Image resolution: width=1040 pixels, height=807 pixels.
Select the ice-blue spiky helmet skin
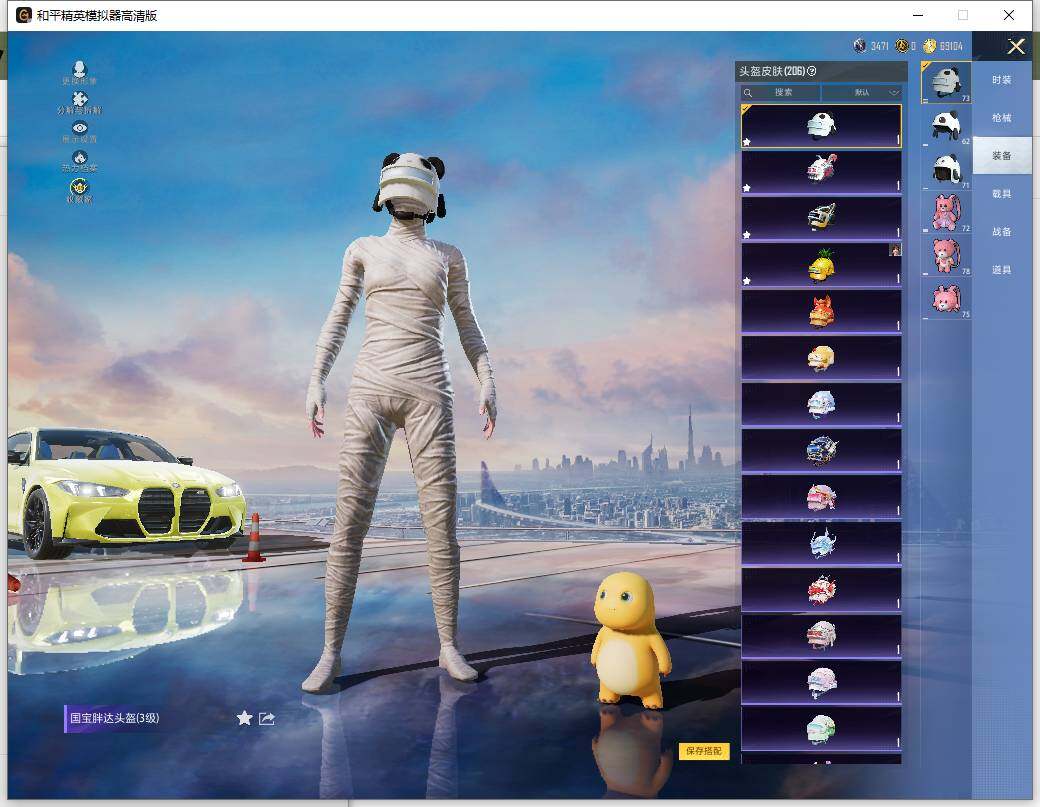821,543
